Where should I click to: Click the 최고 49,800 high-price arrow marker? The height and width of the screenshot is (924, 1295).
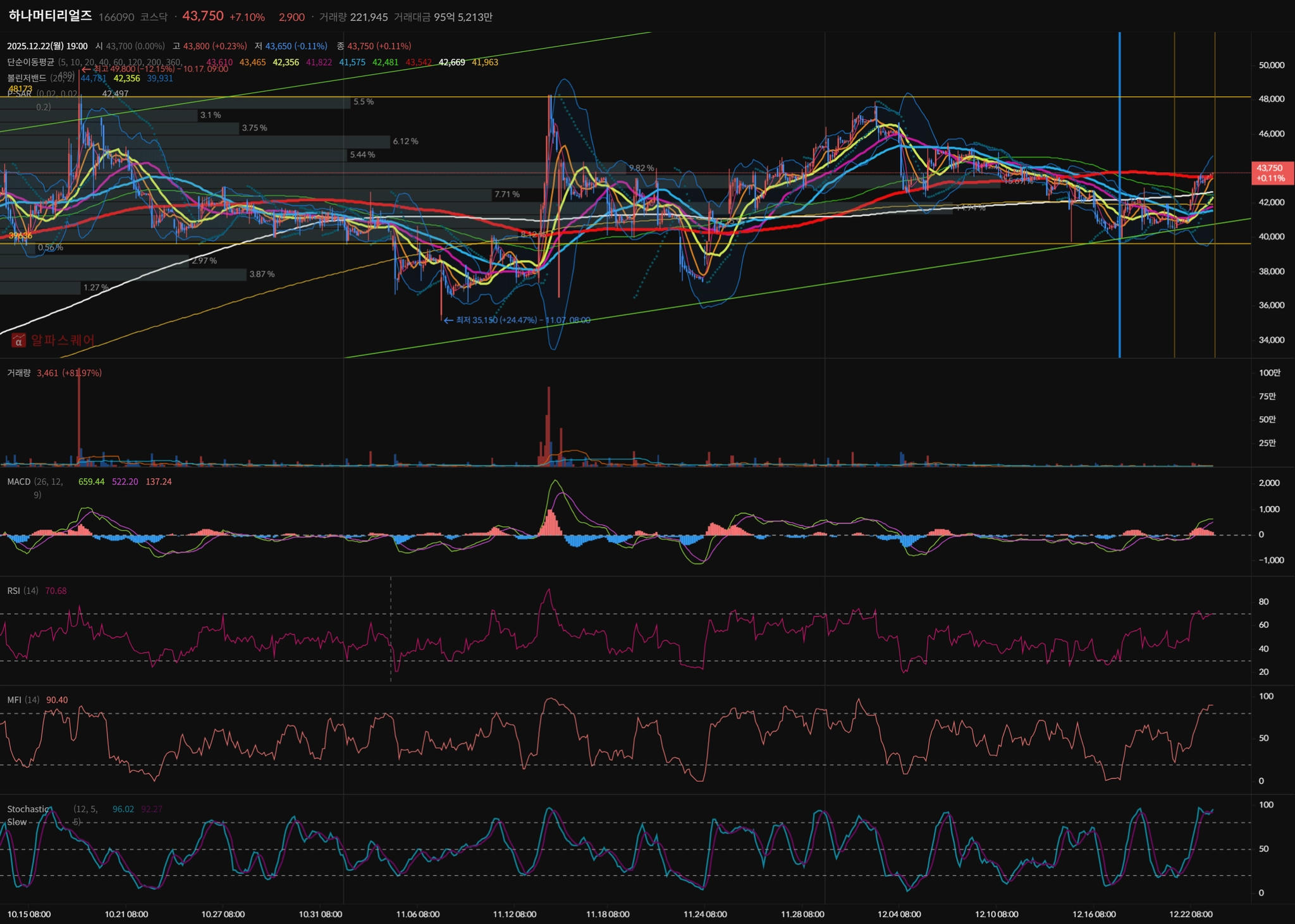(86, 69)
